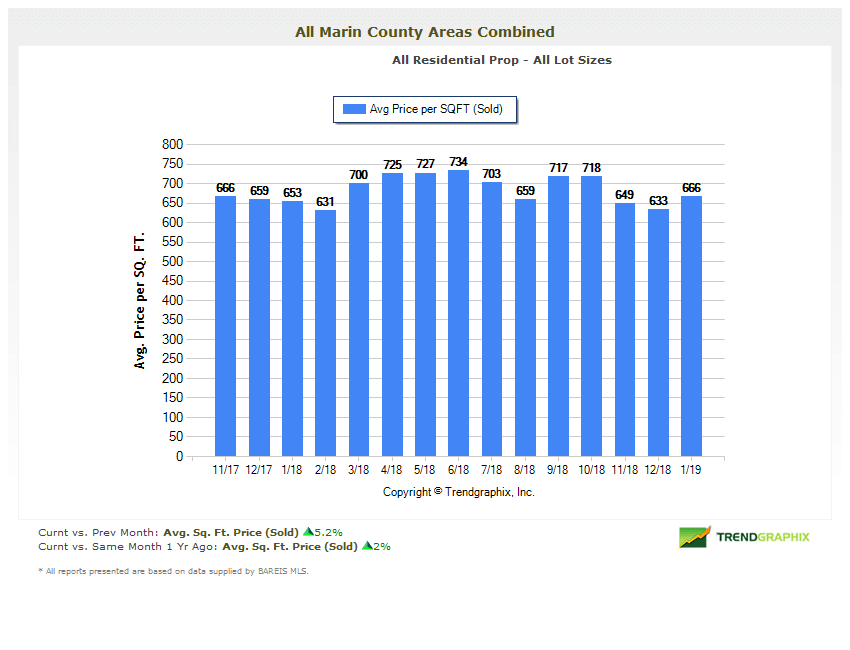Click the 9/18 bar showing 717
The height and width of the screenshot is (650, 850).
coord(558,316)
